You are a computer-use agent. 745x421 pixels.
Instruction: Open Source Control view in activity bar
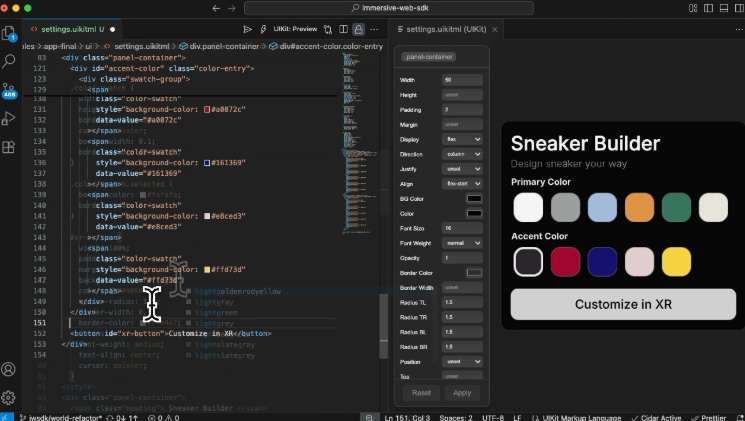[10, 89]
